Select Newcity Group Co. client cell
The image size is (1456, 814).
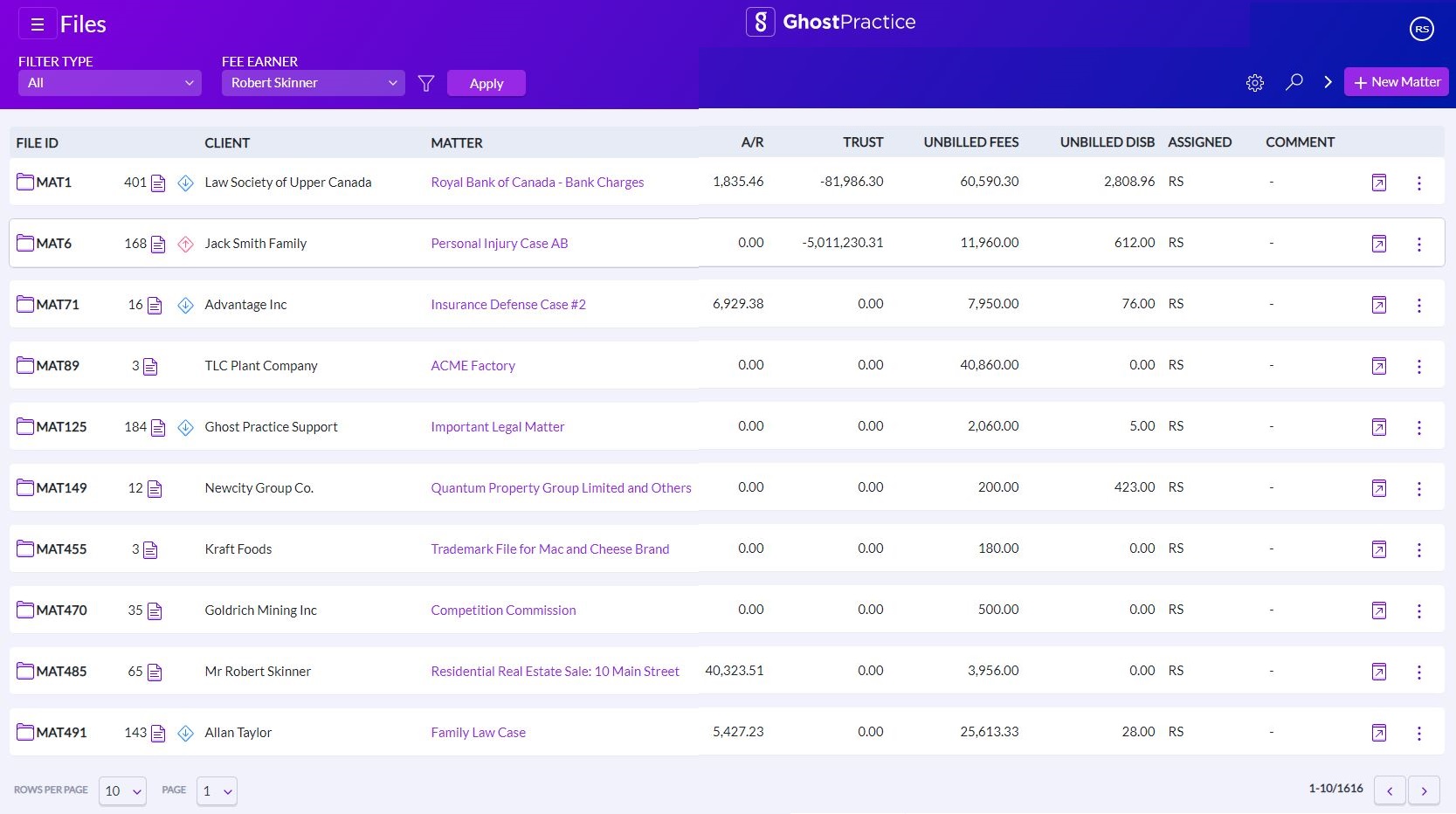click(259, 488)
